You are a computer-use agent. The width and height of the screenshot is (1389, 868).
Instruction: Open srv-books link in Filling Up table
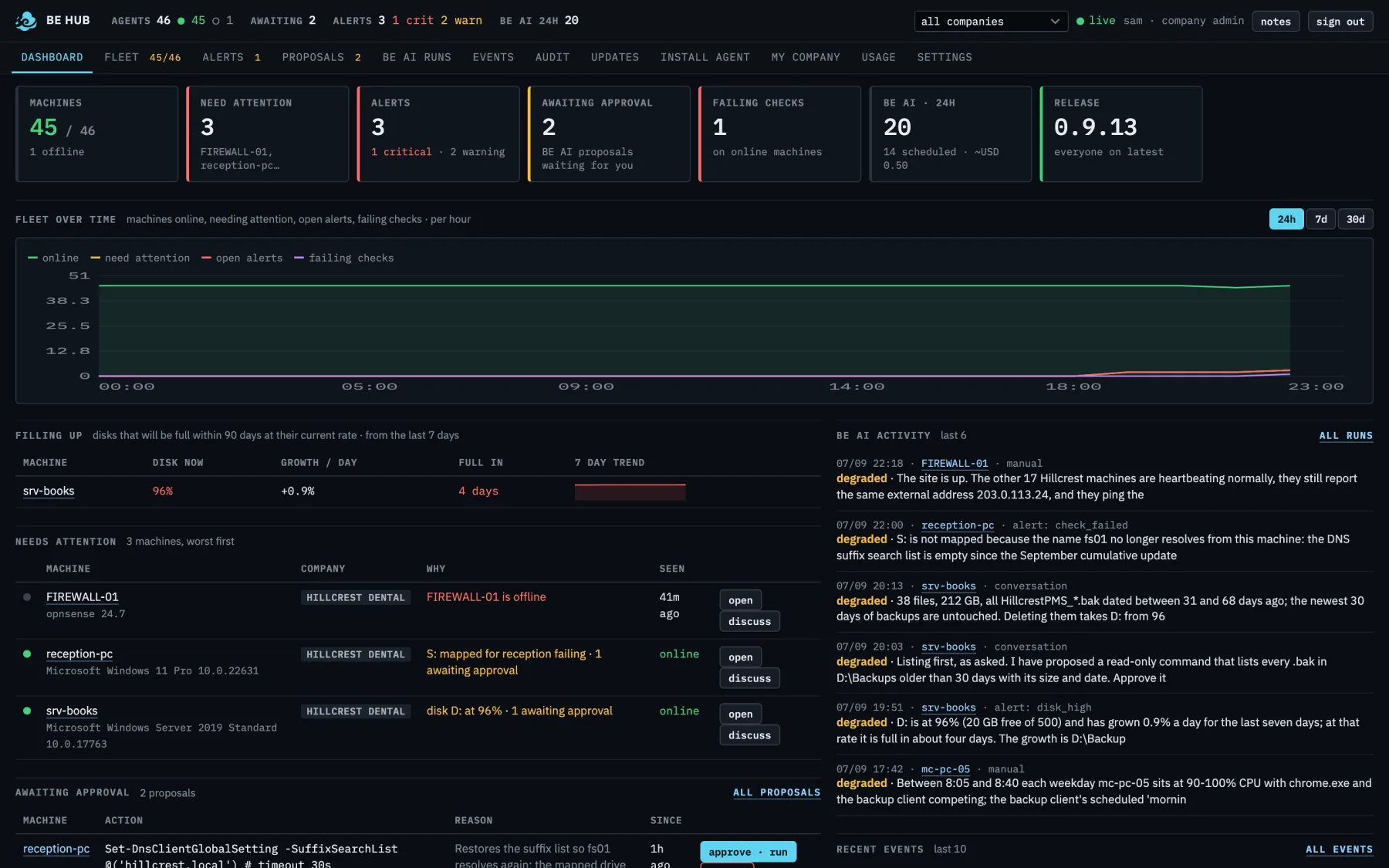coord(49,491)
